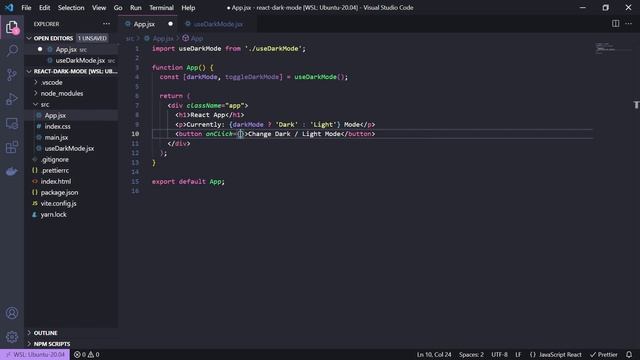The width and height of the screenshot is (640, 360).
Task: Open Explorer Views and More Actions ellipsis
Action: click(107, 24)
